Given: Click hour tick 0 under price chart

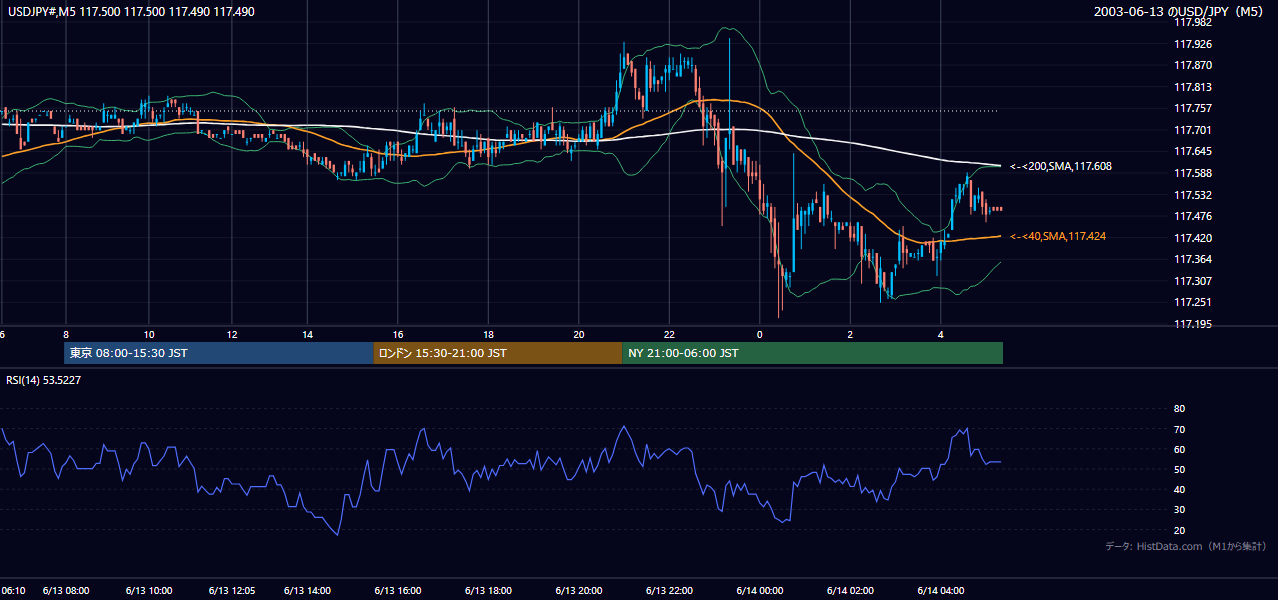Looking at the screenshot, I should (759, 334).
